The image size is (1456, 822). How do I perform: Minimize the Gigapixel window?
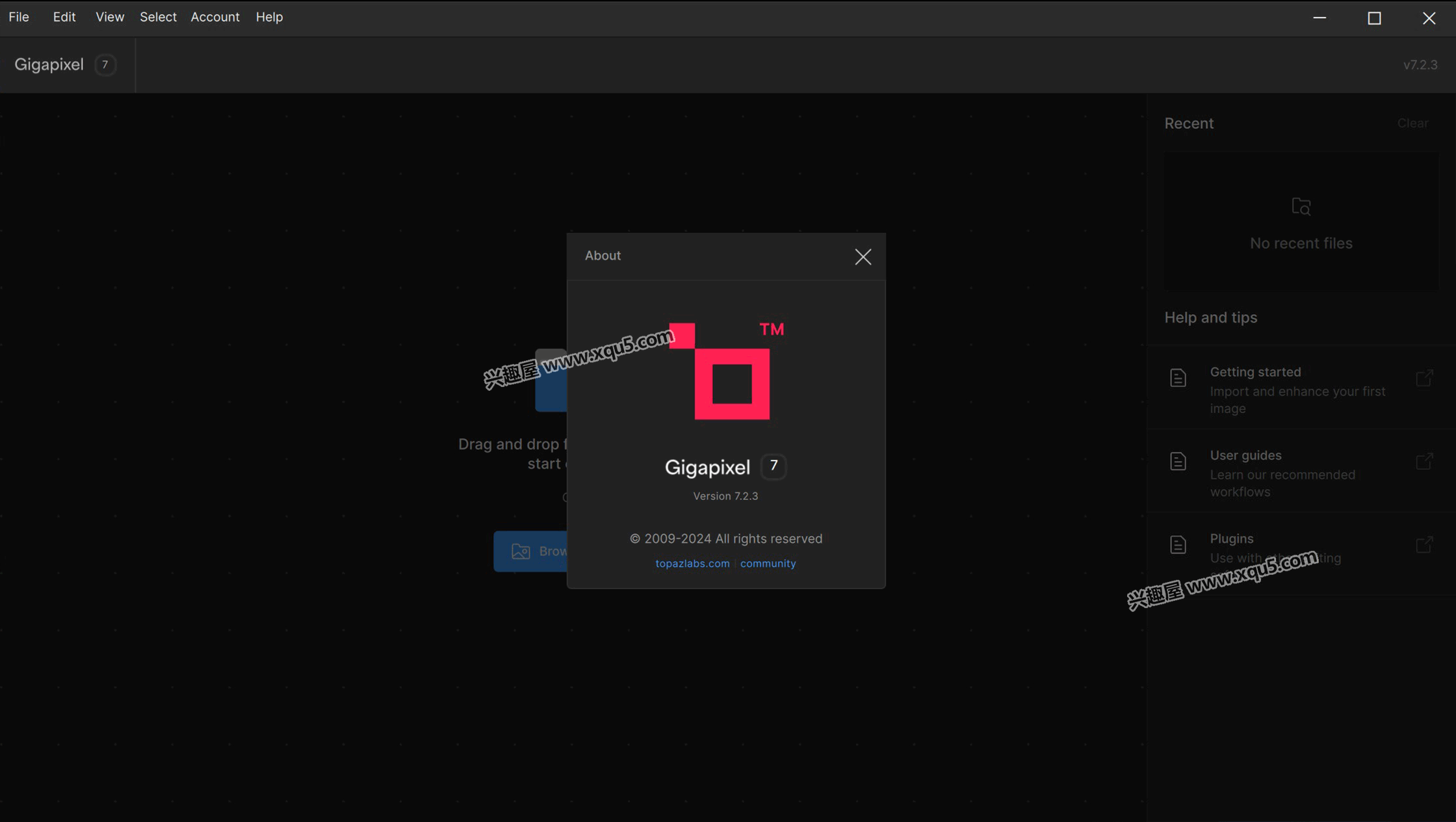1319,18
